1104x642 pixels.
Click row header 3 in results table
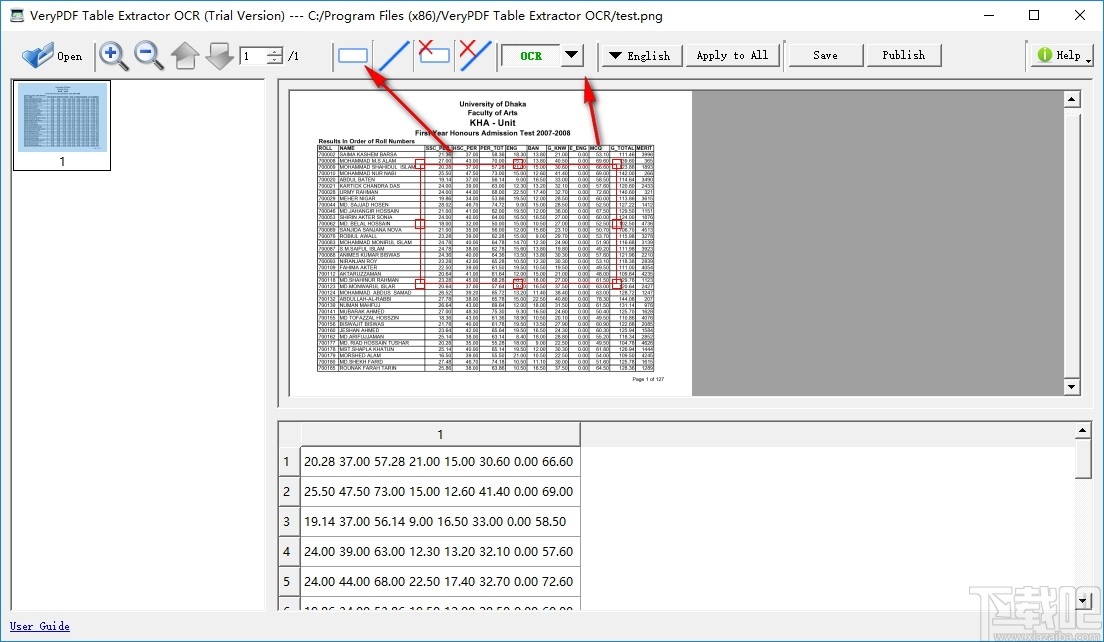[288, 521]
